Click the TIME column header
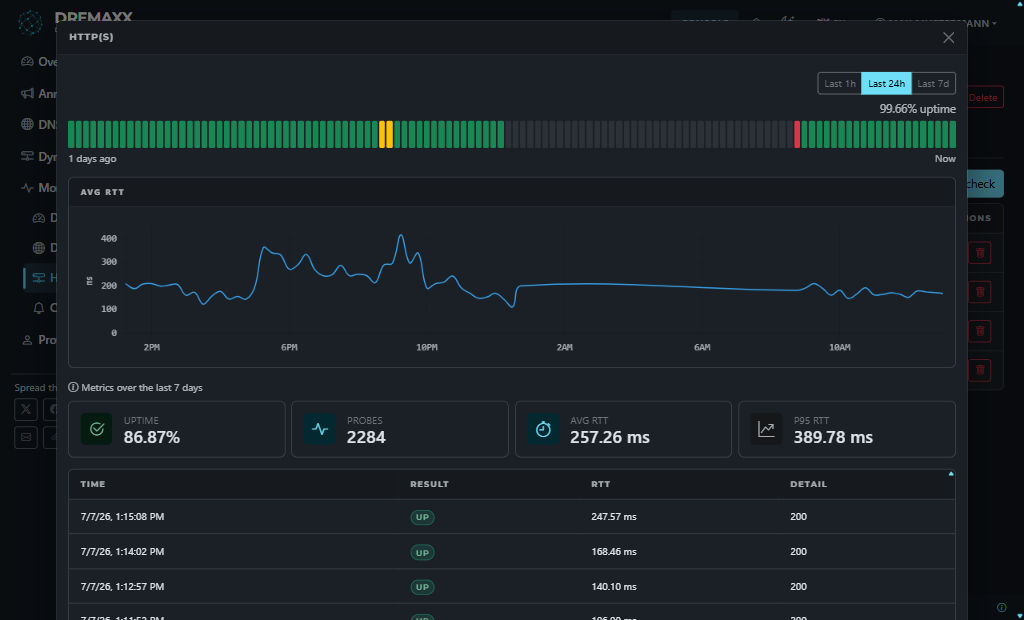Screen dimensions: 1024x620 coord(93,484)
